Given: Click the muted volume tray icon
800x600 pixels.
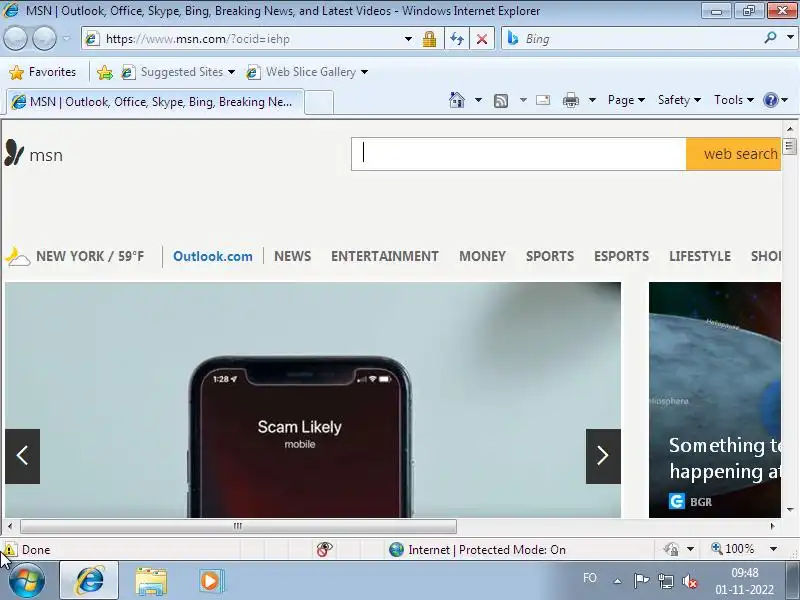Looking at the screenshot, I should point(690,581).
